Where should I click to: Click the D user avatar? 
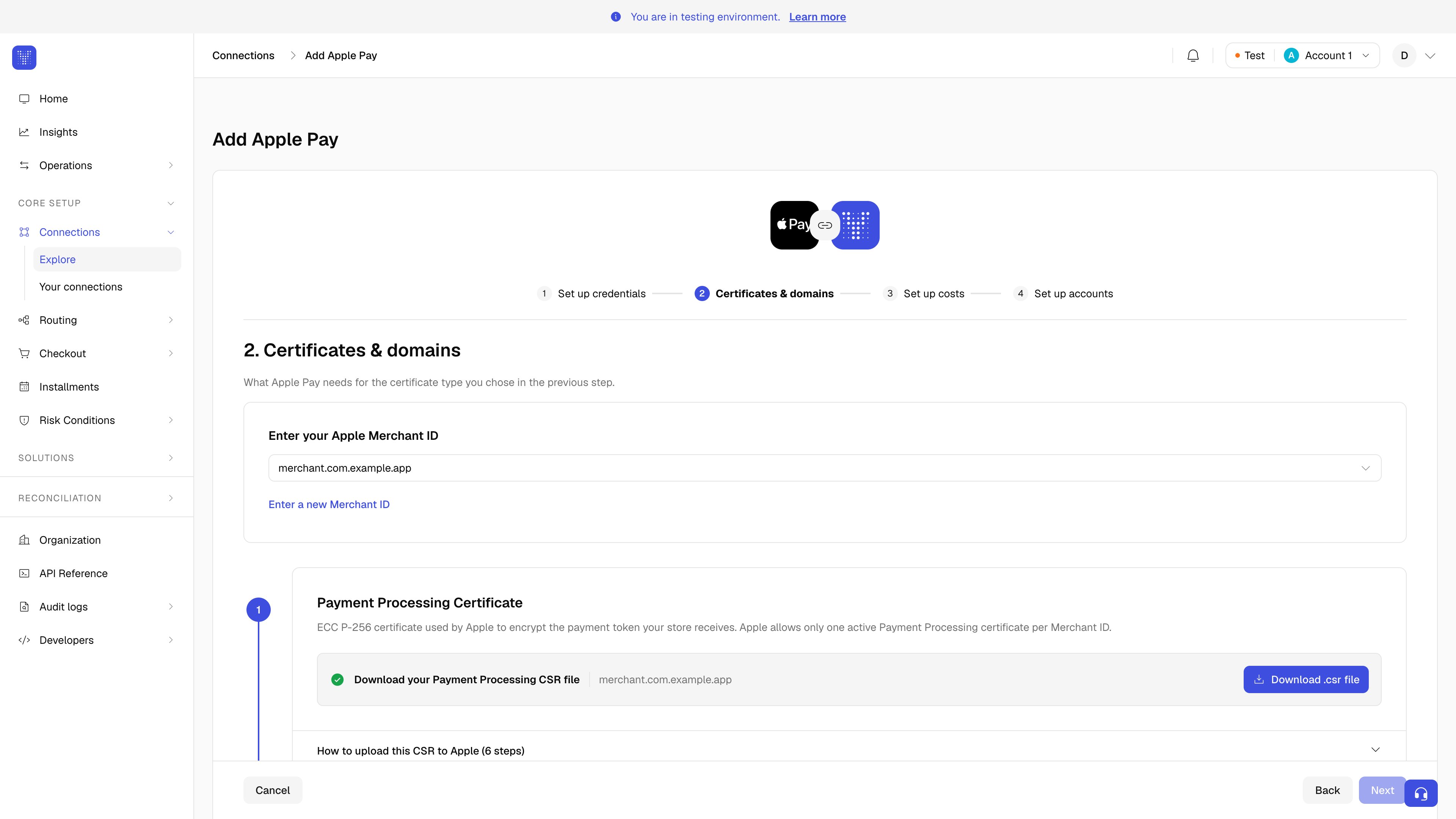1404,55
